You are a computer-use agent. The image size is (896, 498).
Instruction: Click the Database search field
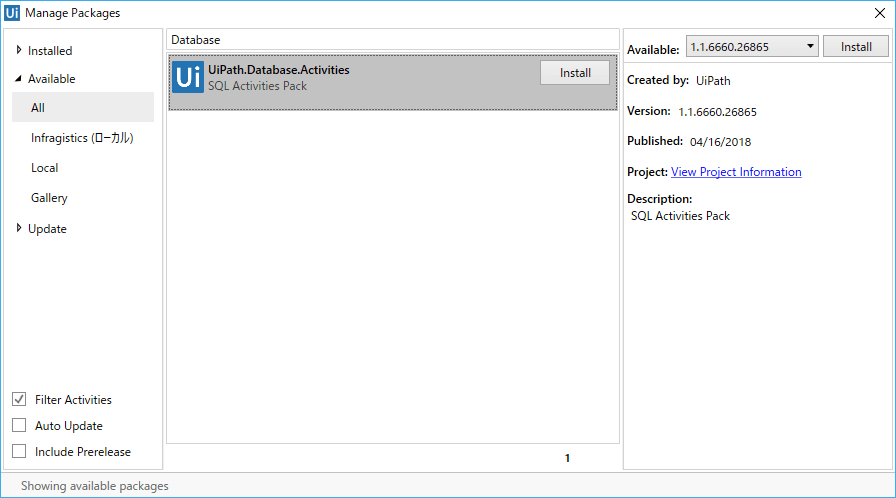pyautogui.click(x=393, y=40)
